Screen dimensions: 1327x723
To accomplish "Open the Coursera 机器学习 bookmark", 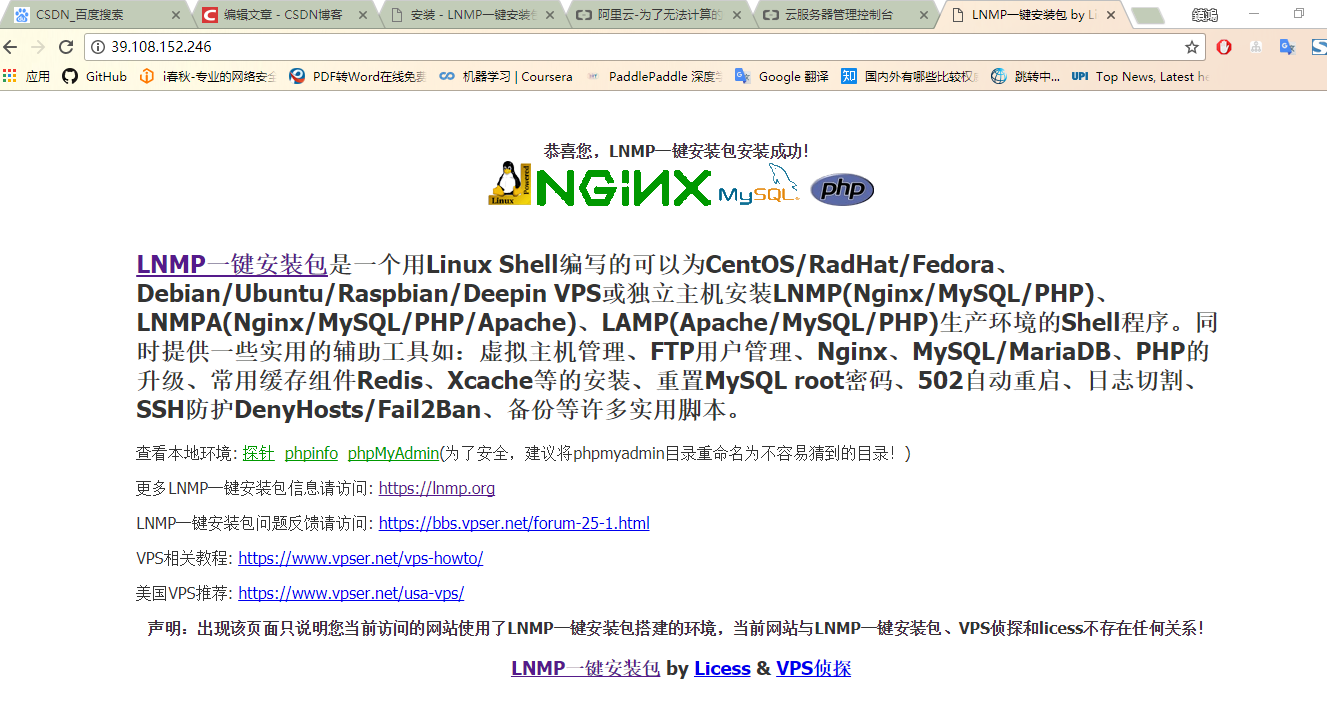I will coord(505,76).
